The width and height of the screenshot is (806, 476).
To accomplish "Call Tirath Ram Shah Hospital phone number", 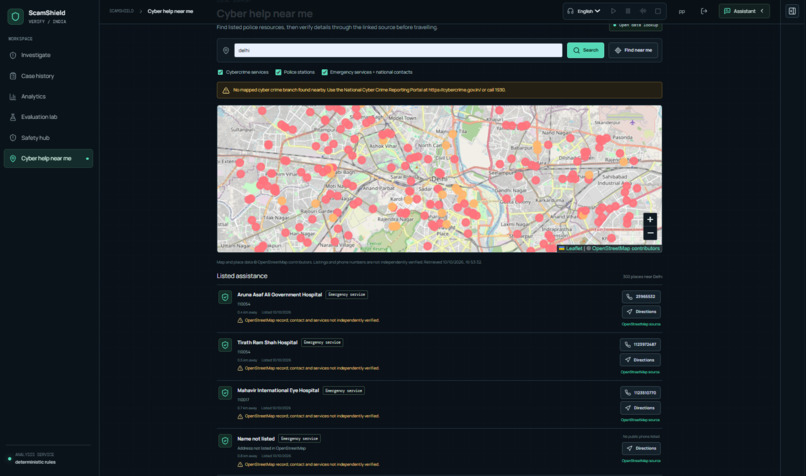I will point(640,344).
